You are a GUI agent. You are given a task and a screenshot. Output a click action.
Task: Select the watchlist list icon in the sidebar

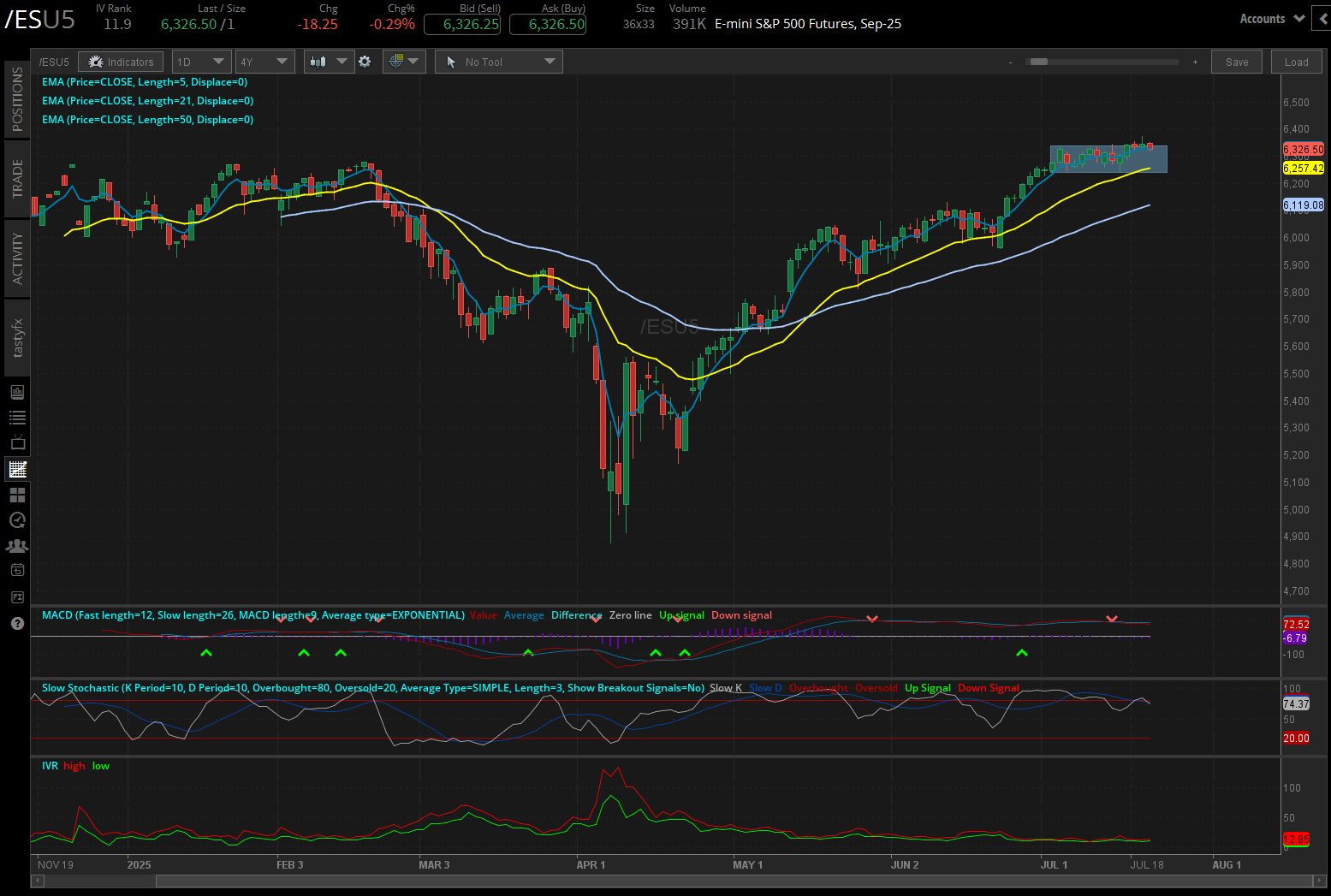(17, 417)
